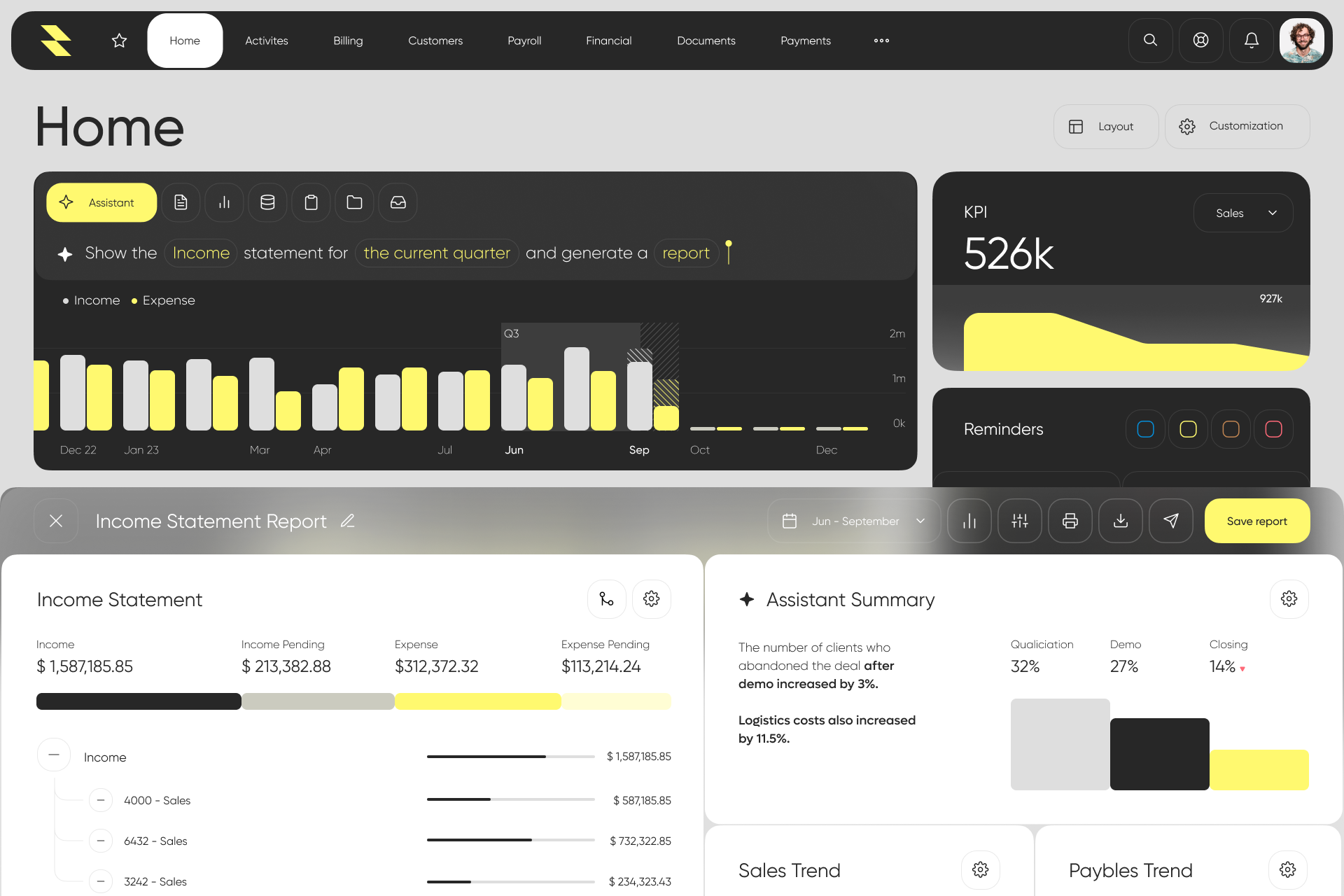Download the generated report

coord(1120,521)
